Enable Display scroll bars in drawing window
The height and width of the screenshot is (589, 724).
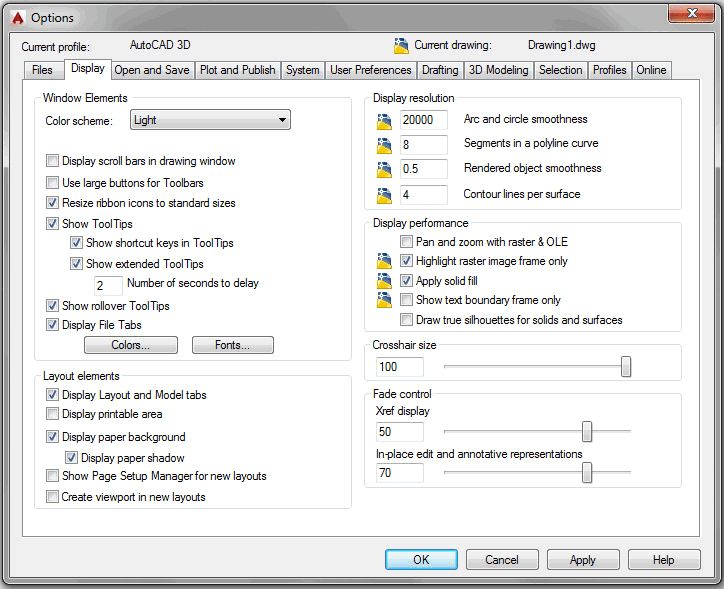(53, 161)
